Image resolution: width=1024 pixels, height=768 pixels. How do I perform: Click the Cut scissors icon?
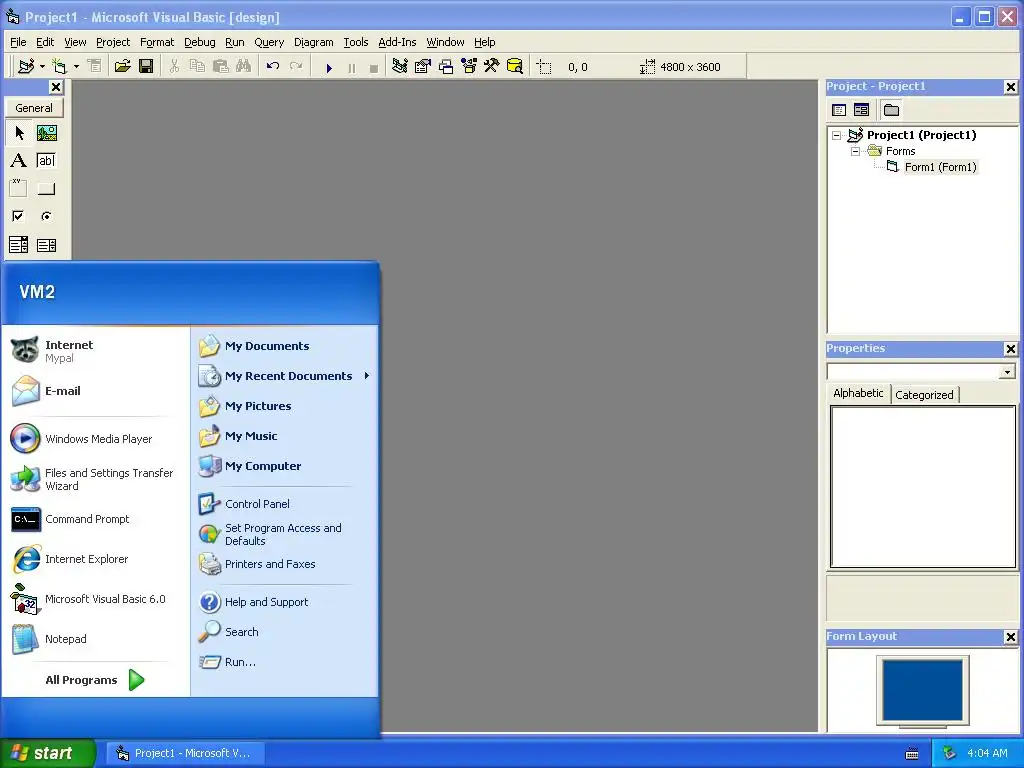174,66
